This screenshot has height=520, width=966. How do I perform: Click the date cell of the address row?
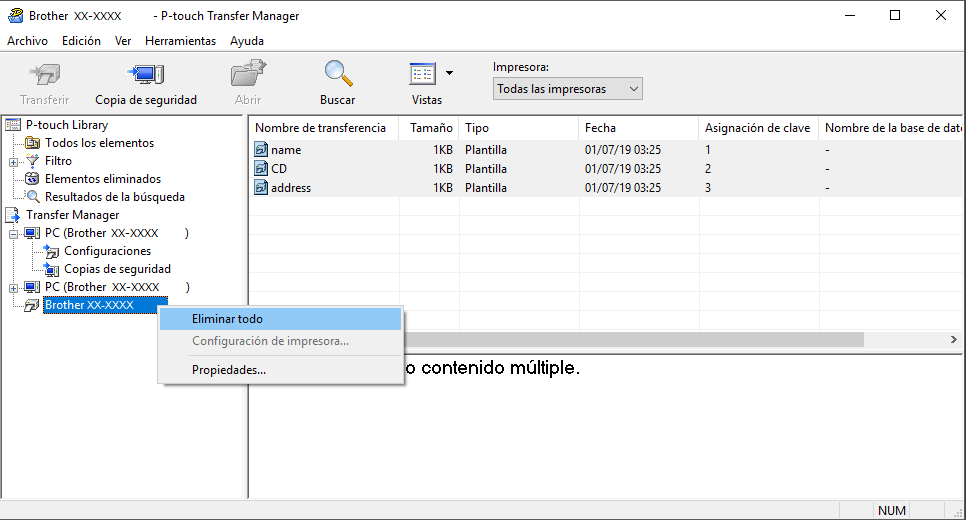pyautogui.click(x=623, y=188)
